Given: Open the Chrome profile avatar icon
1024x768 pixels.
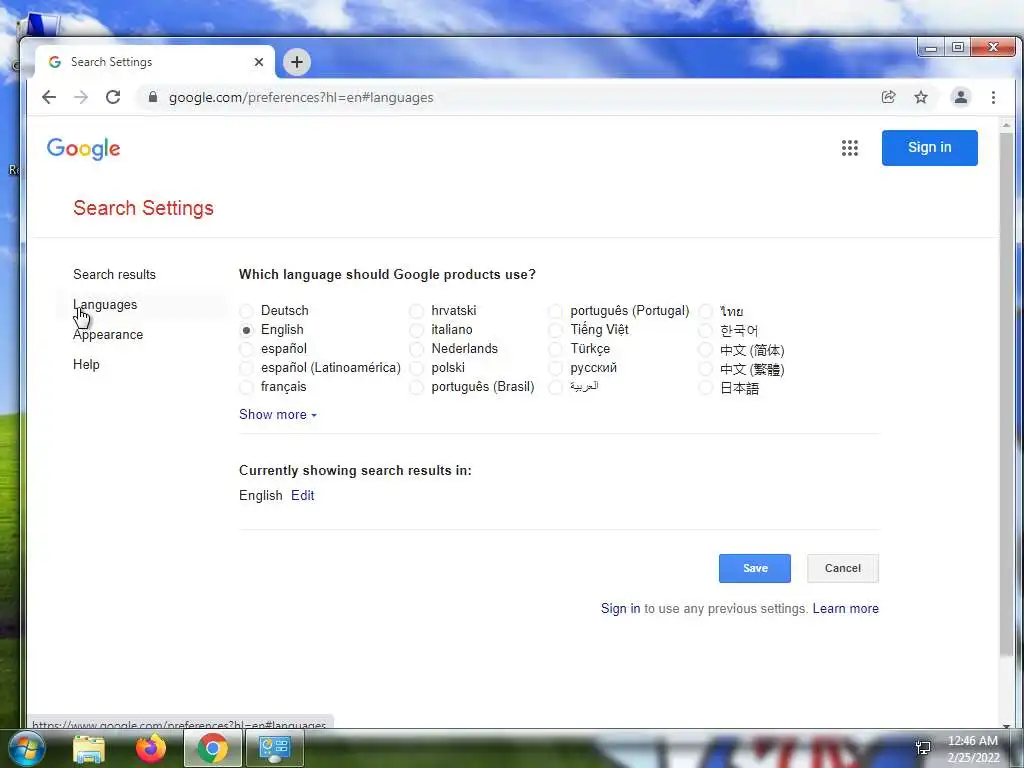Looking at the screenshot, I should pos(961,97).
